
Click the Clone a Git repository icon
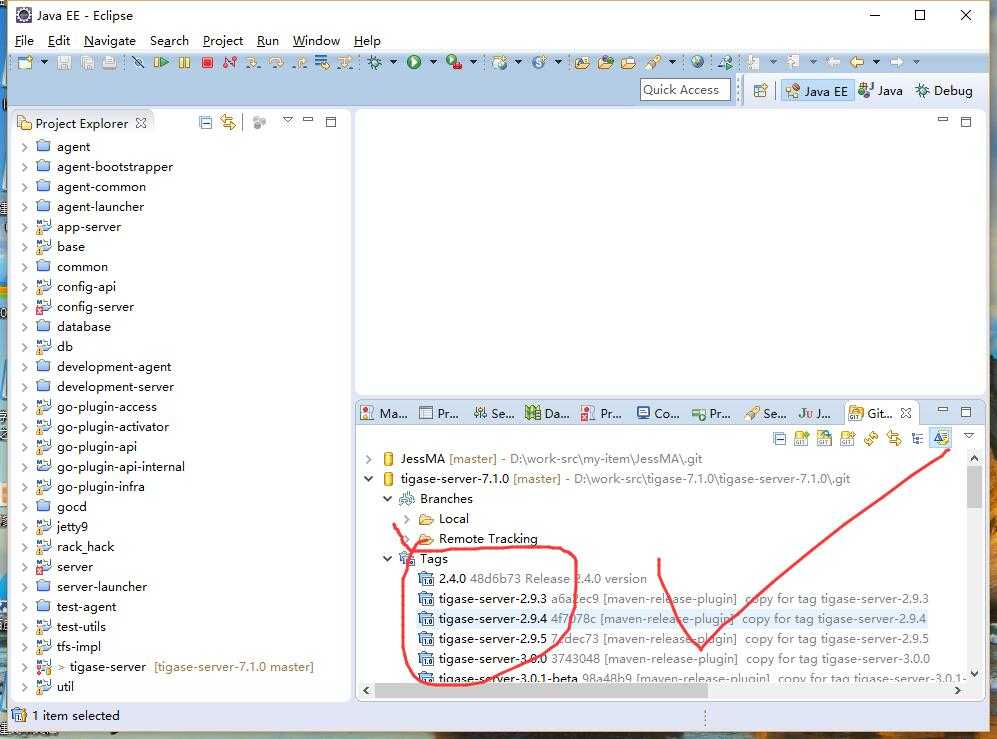[x=824, y=438]
